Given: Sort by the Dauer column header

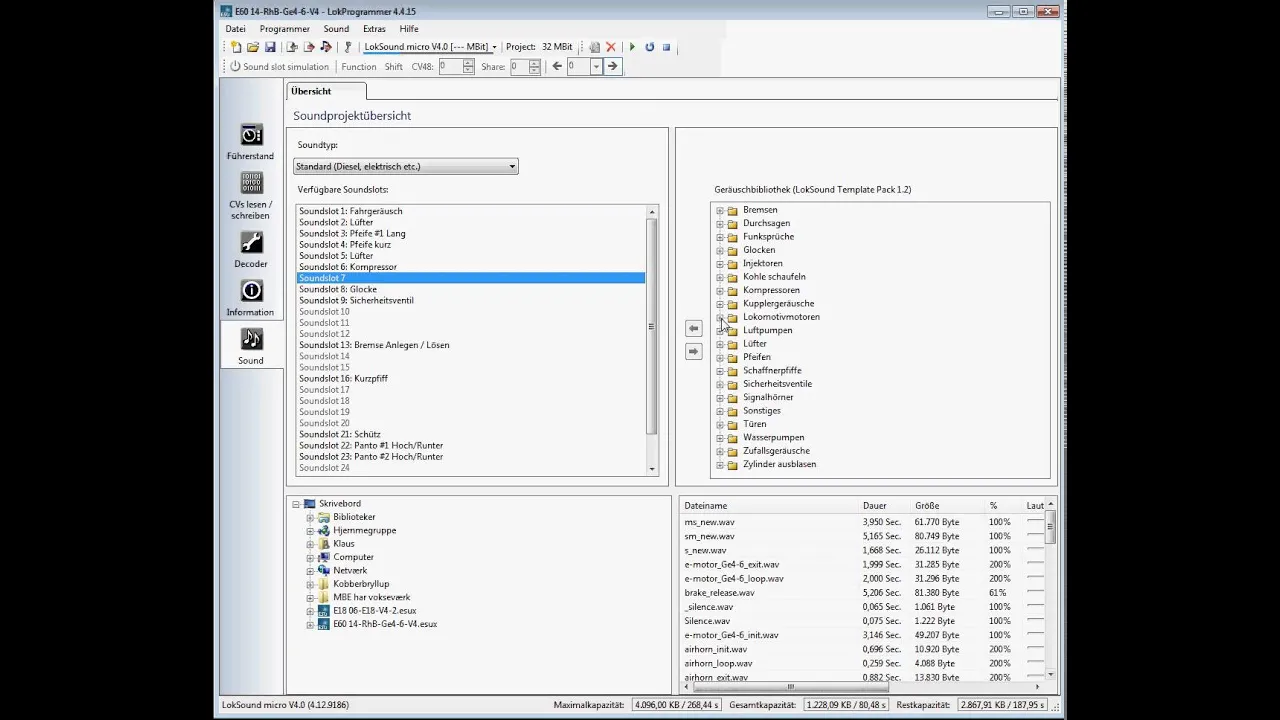Looking at the screenshot, I should click(886, 506).
